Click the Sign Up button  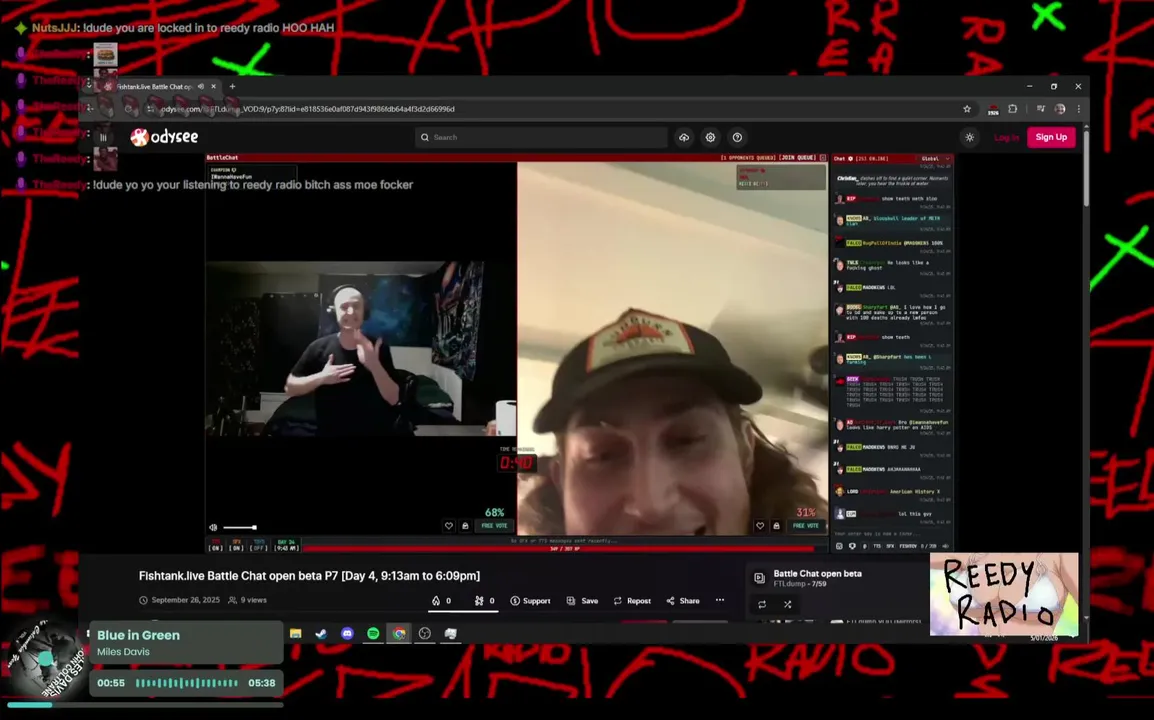(1051, 137)
